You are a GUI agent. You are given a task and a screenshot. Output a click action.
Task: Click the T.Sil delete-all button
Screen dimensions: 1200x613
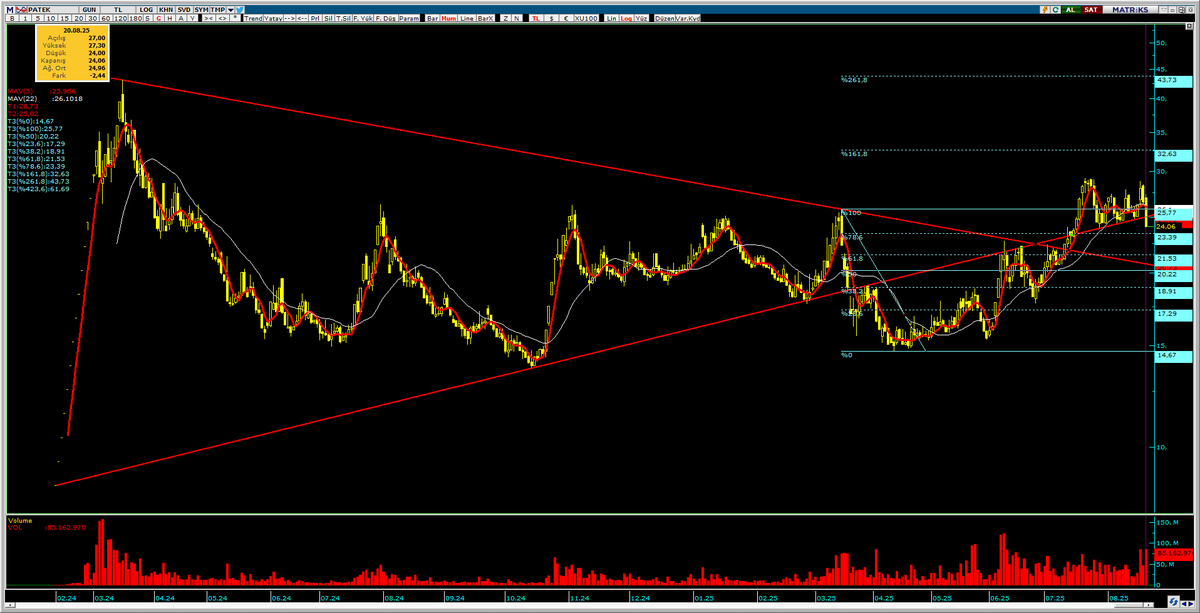pos(343,18)
